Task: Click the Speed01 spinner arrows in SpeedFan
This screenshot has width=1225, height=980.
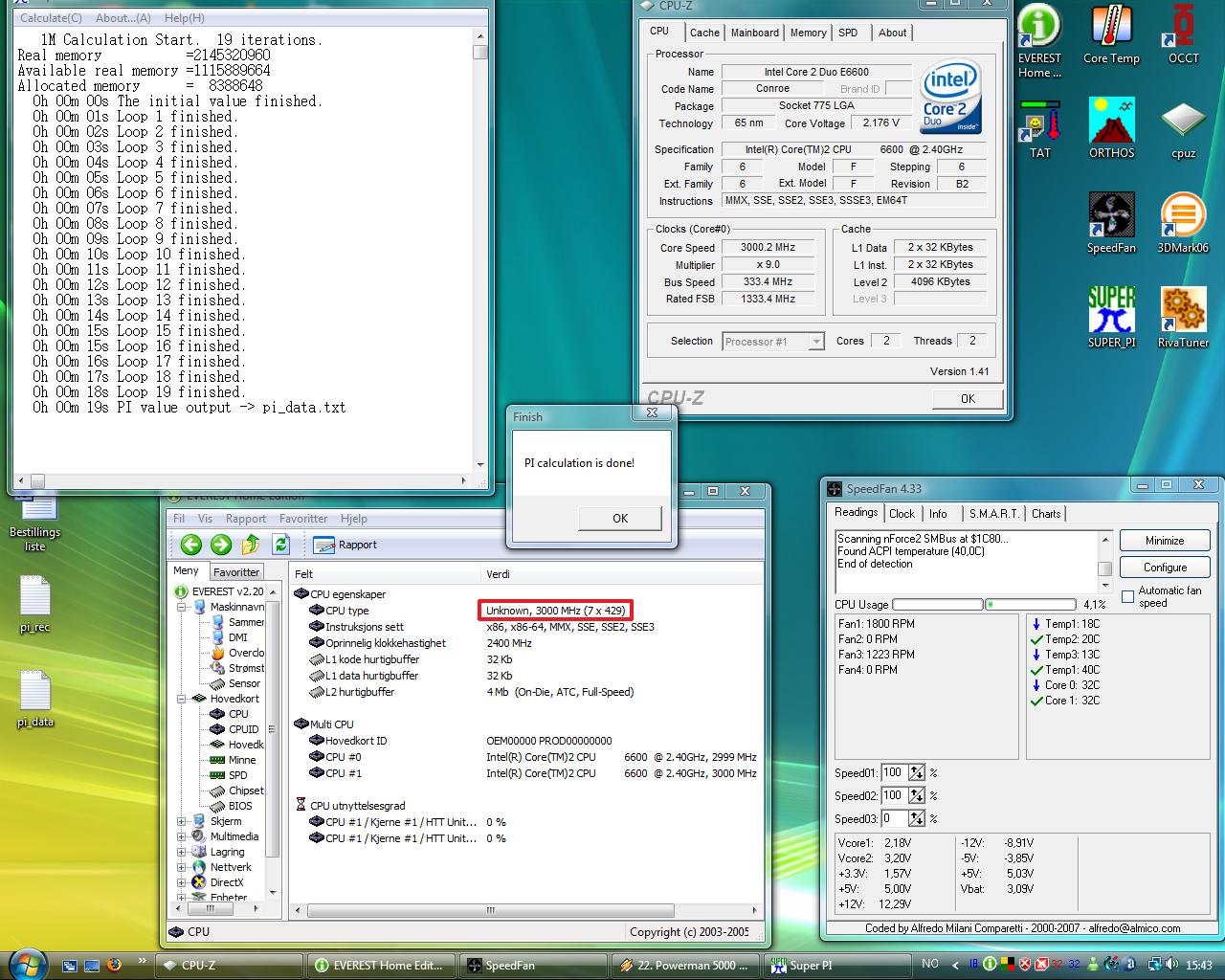Action: point(916,772)
